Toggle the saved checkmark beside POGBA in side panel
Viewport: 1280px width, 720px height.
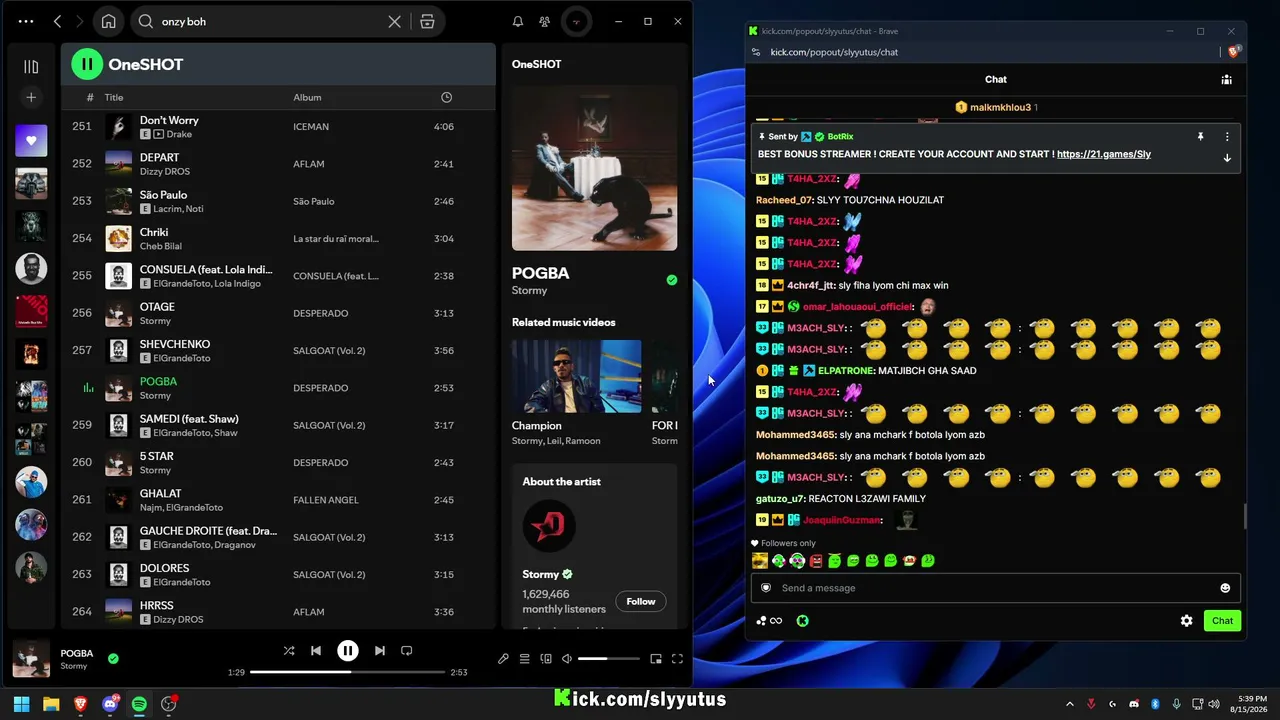tap(672, 280)
